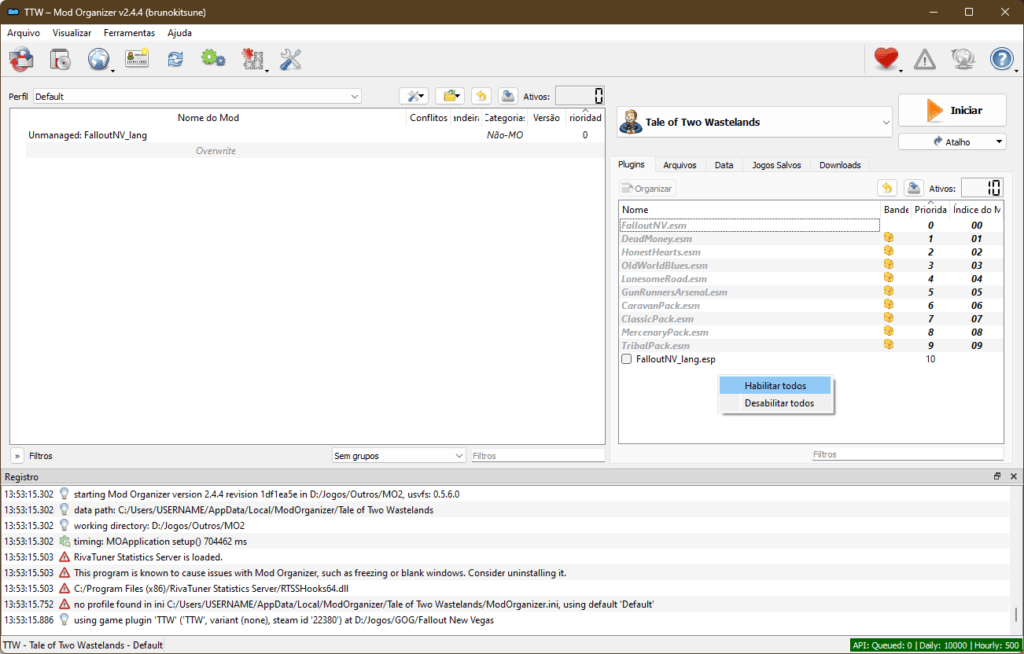This screenshot has height=654, width=1024.
Task: Open the profiles ID card icon
Action: click(137, 60)
